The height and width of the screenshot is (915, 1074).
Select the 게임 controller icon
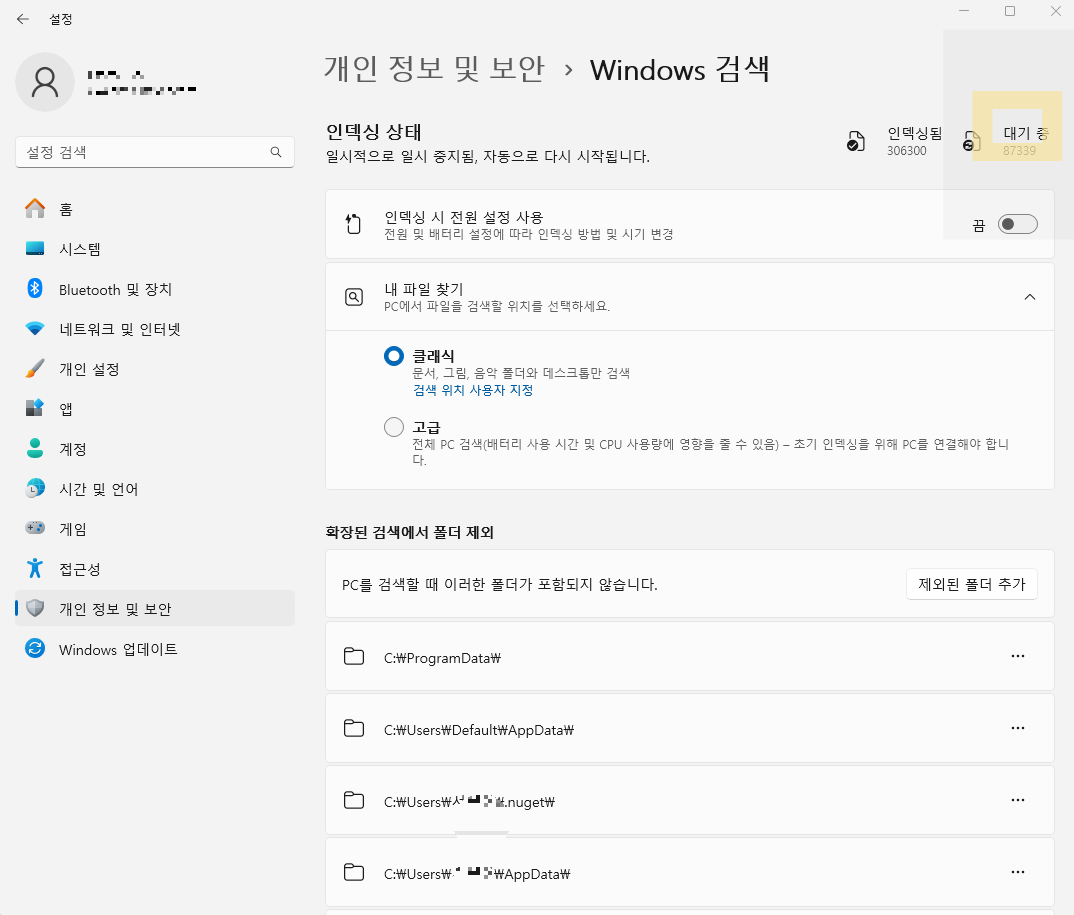pyautogui.click(x=35, y=528)
